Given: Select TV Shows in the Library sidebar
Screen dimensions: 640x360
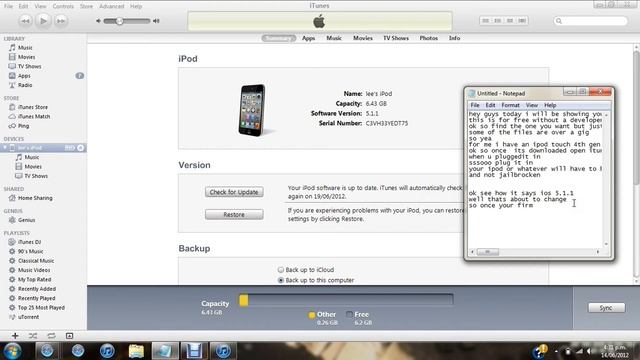Looking at the screenshot, I should click(29, 67).
